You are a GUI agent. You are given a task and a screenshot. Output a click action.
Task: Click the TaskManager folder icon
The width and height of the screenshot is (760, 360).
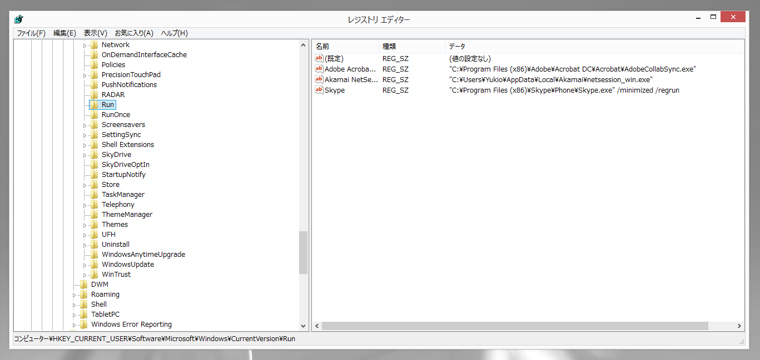[x=94, y=194]
